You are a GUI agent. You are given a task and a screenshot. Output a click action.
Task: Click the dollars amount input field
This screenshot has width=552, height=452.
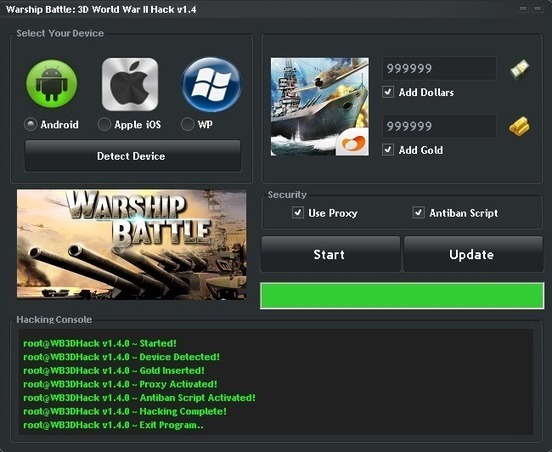pos(439,68)
